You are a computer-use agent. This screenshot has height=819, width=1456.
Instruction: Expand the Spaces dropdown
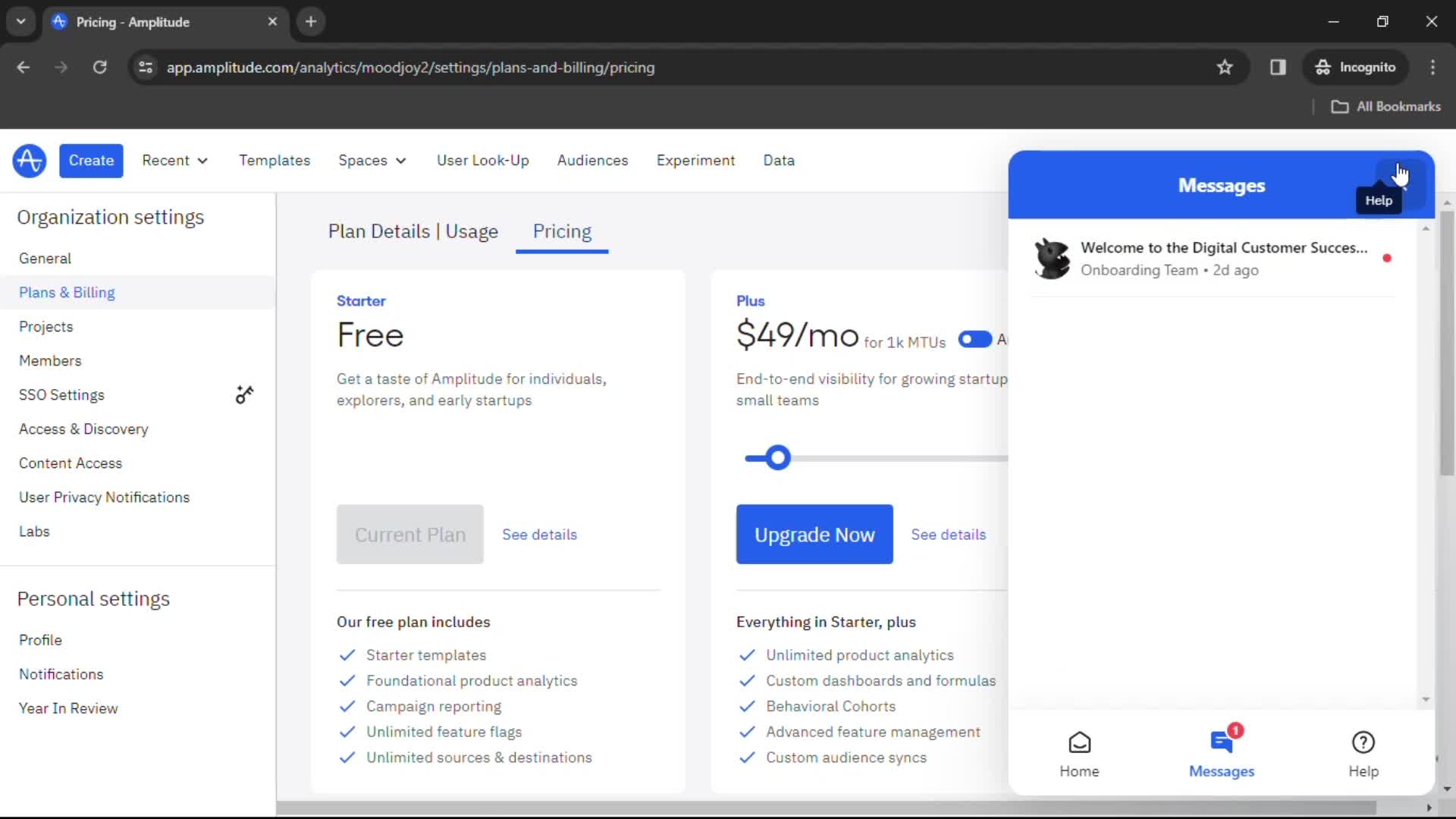point(372,161)
